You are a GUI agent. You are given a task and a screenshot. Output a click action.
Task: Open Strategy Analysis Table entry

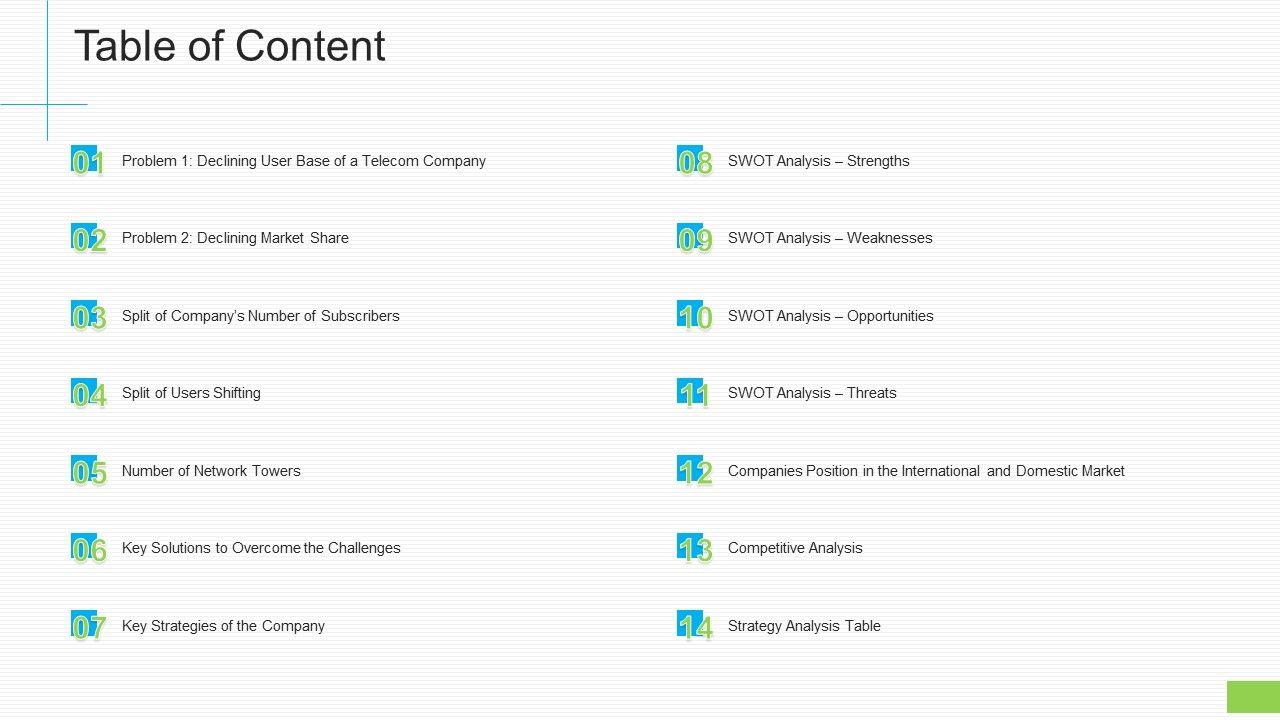pos(804,626)
